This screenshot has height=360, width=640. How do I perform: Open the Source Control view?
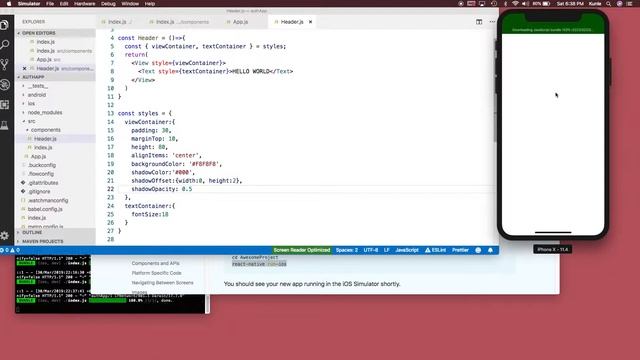click(x=5, y=64)
